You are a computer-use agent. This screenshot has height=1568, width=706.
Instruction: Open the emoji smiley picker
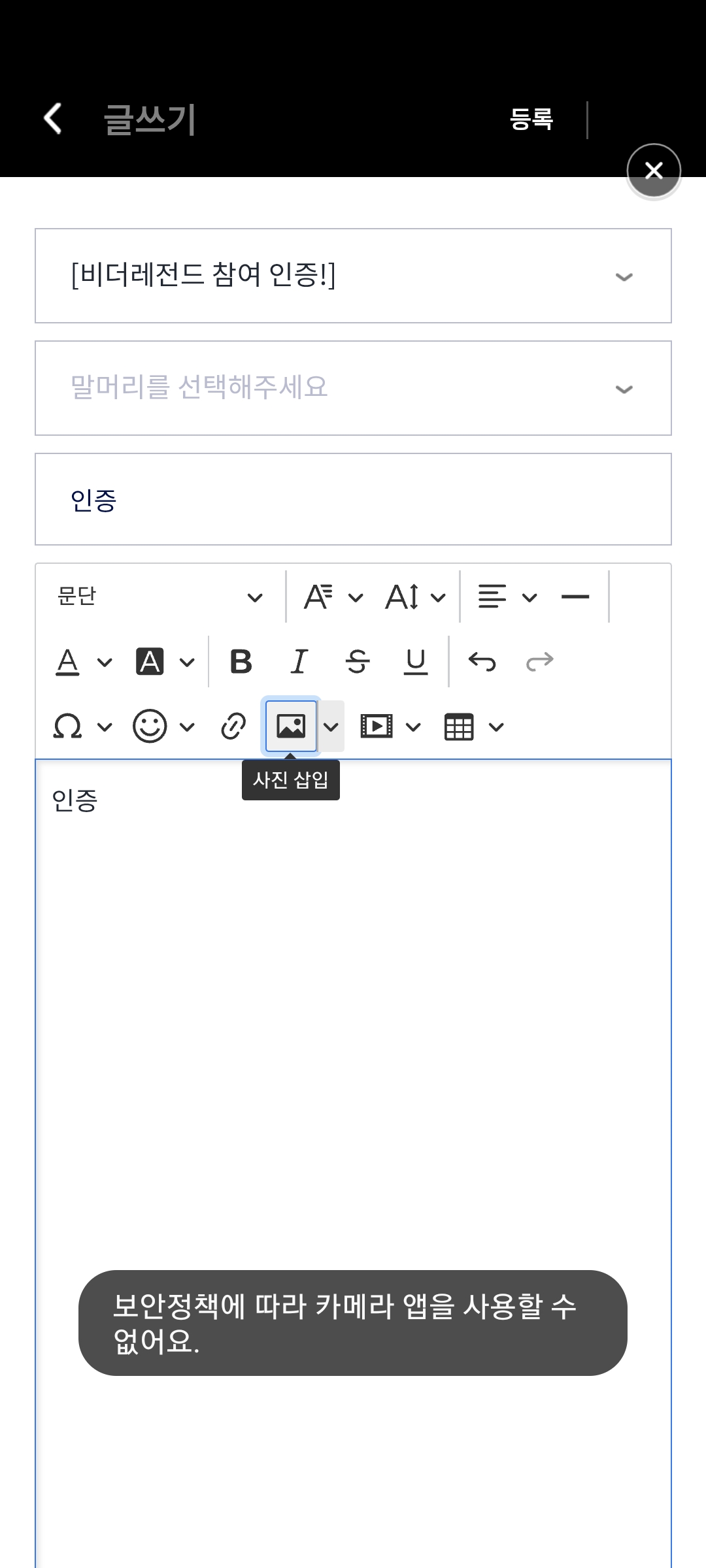click(150, 727)
